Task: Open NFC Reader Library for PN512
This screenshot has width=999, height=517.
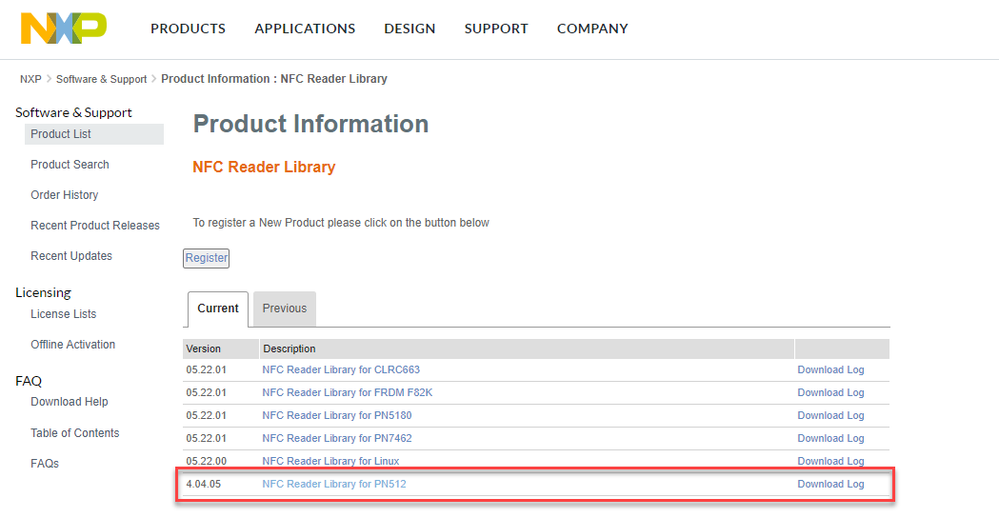Action: tap(334, 484)
